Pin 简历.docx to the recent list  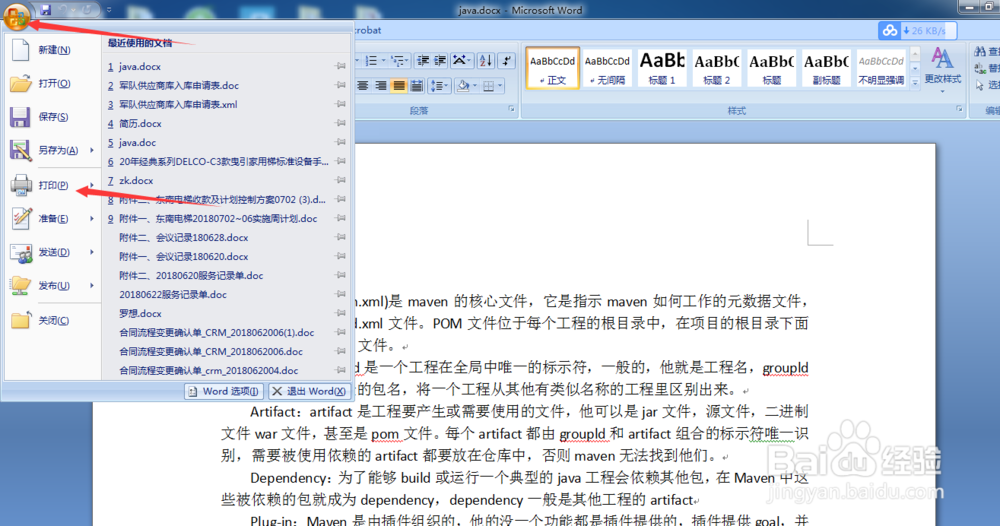341,124
